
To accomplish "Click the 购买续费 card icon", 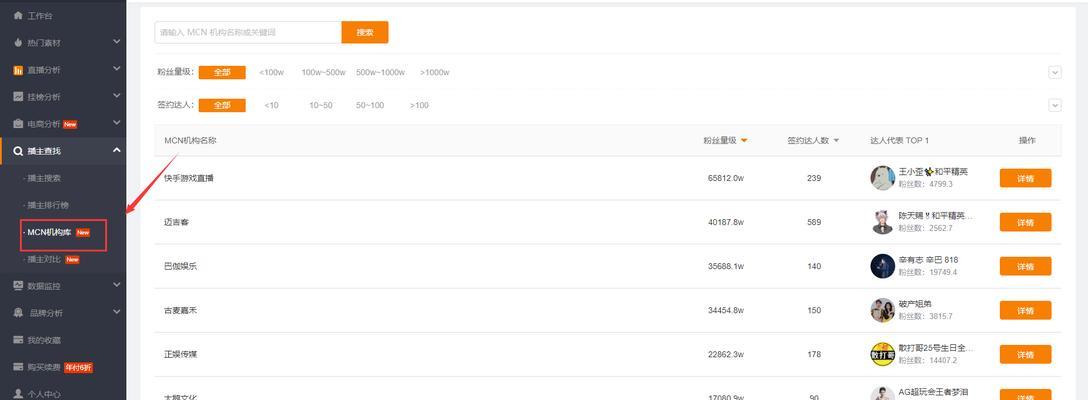I will 18,367.
